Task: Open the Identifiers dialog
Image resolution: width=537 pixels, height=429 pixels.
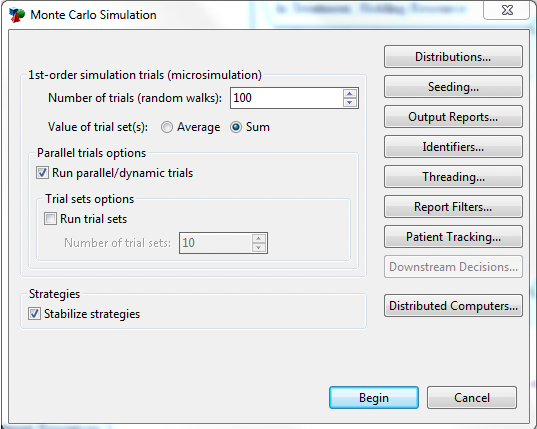Action: click(453, 147)
